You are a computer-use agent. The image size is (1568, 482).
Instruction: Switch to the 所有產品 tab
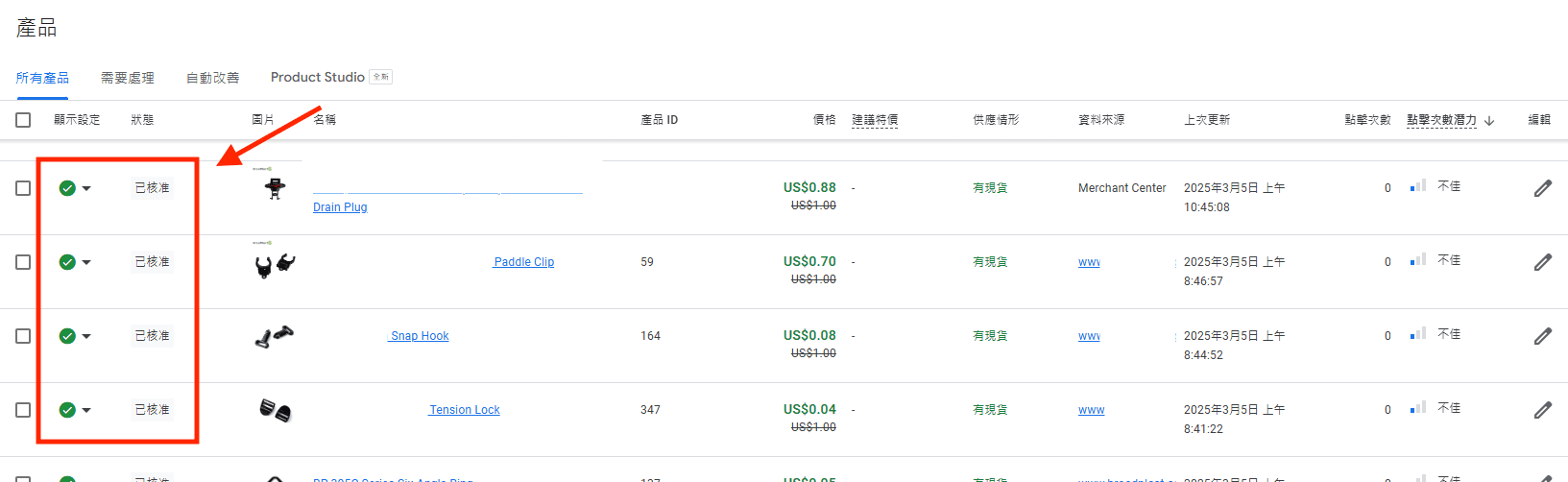coord(42,78)
